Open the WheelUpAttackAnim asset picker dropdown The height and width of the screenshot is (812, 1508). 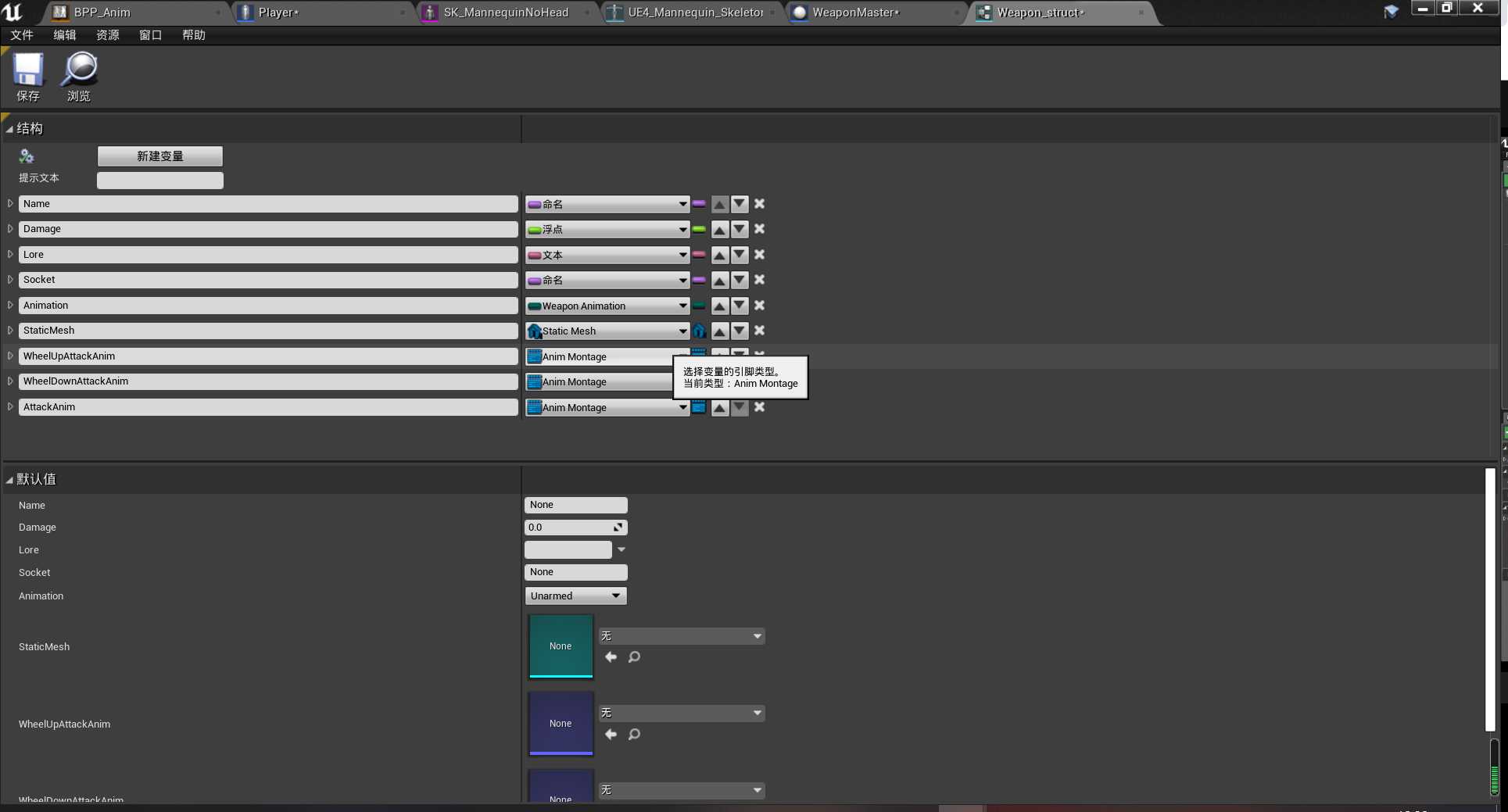[x=682, y=714]
